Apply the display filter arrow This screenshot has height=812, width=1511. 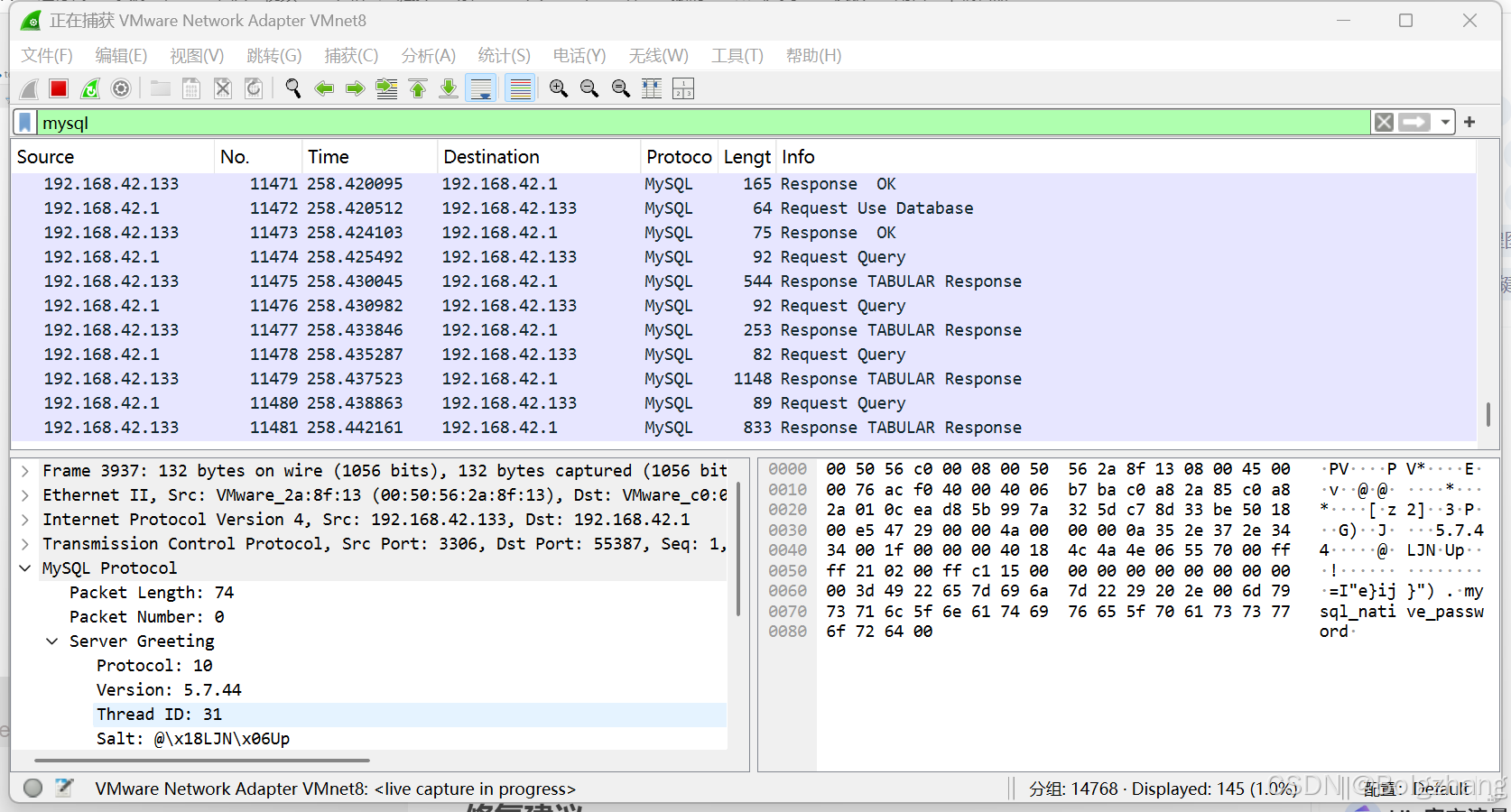click(x=1414, y=123)
